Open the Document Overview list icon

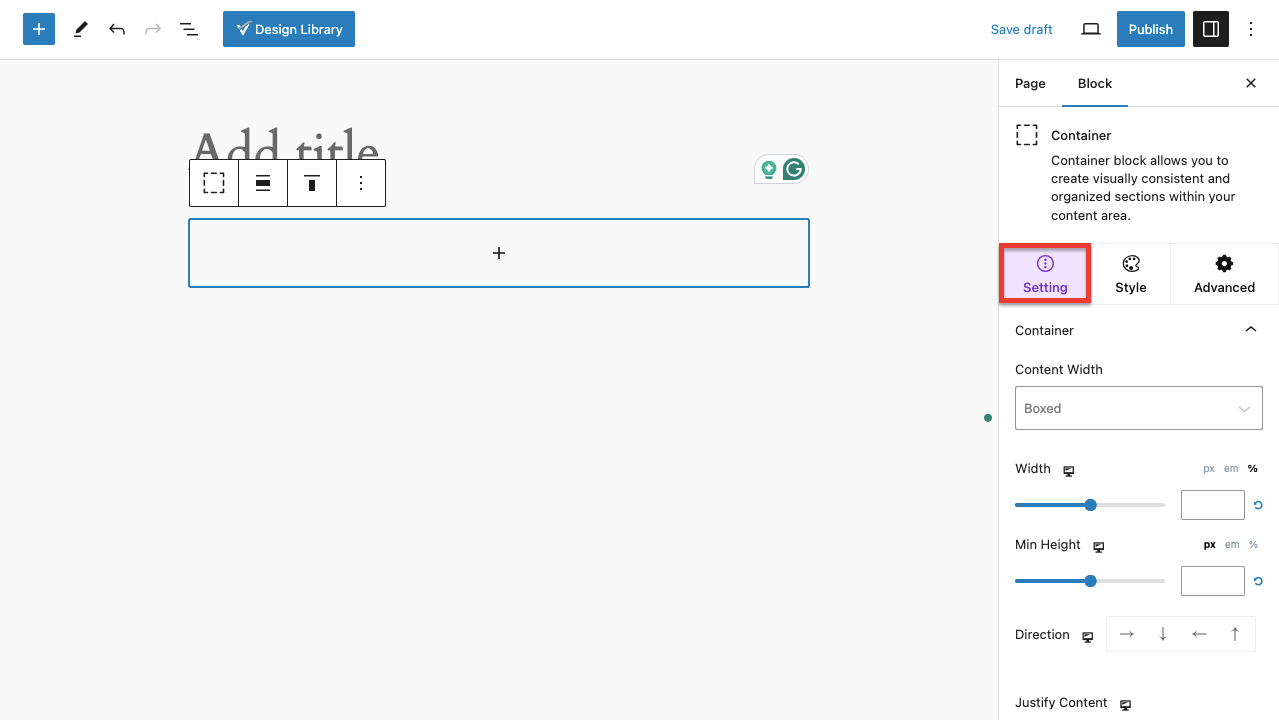188,29
